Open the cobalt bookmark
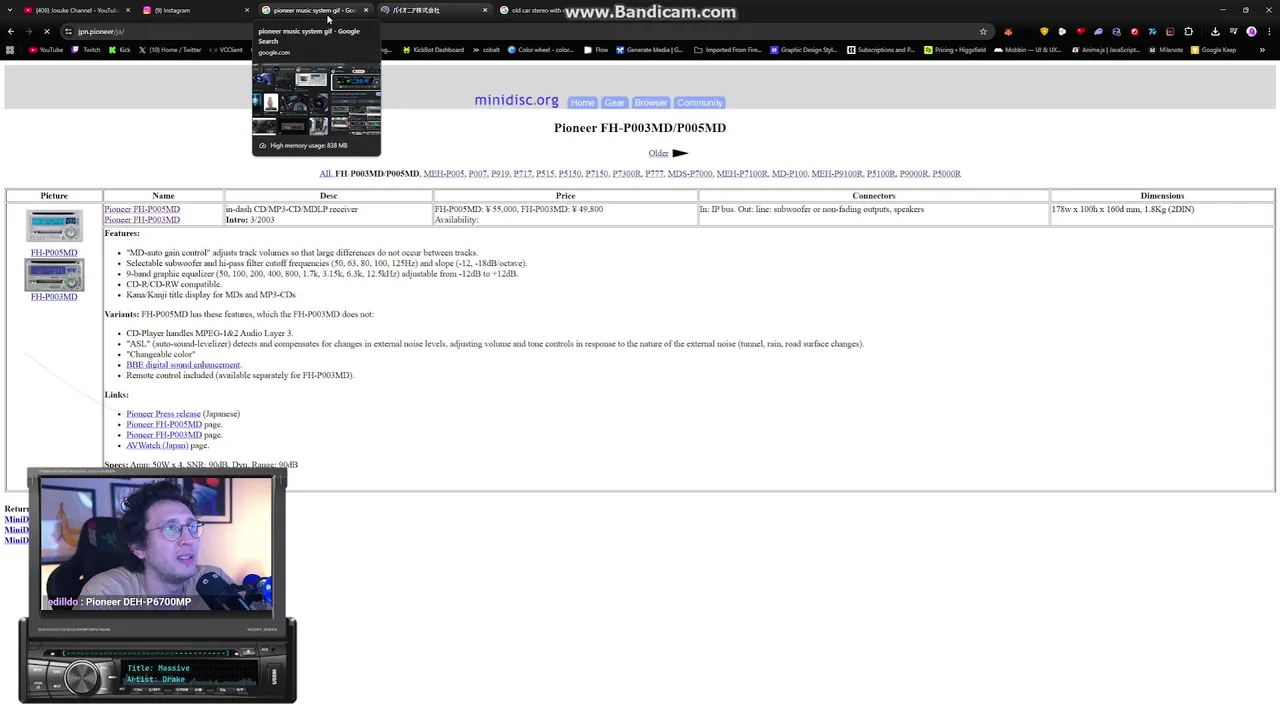Image resolution: width=1280 pixels, height=720 pixels. tap(486, 50)
